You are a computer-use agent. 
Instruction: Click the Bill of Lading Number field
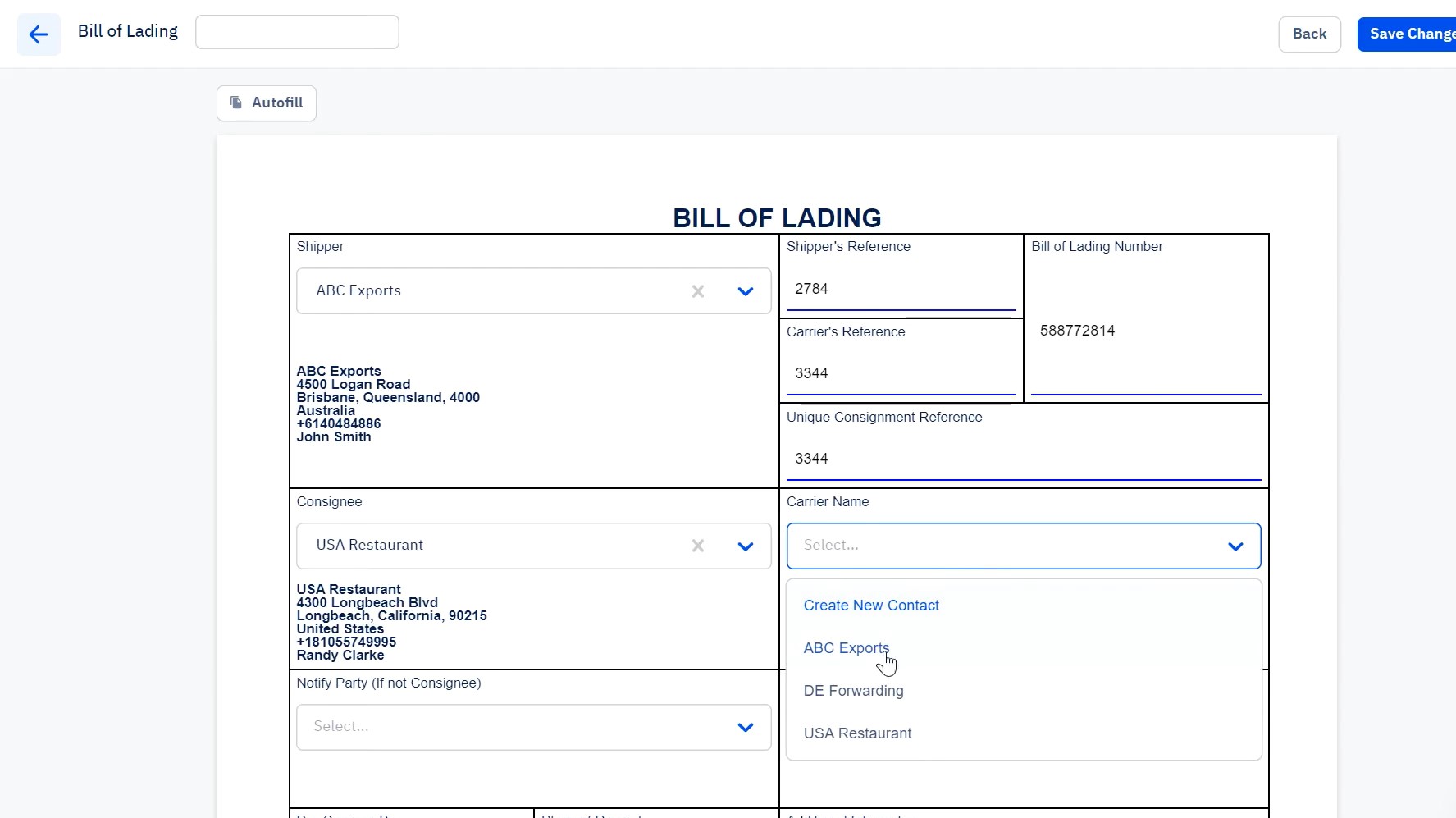coord(1145,331)
